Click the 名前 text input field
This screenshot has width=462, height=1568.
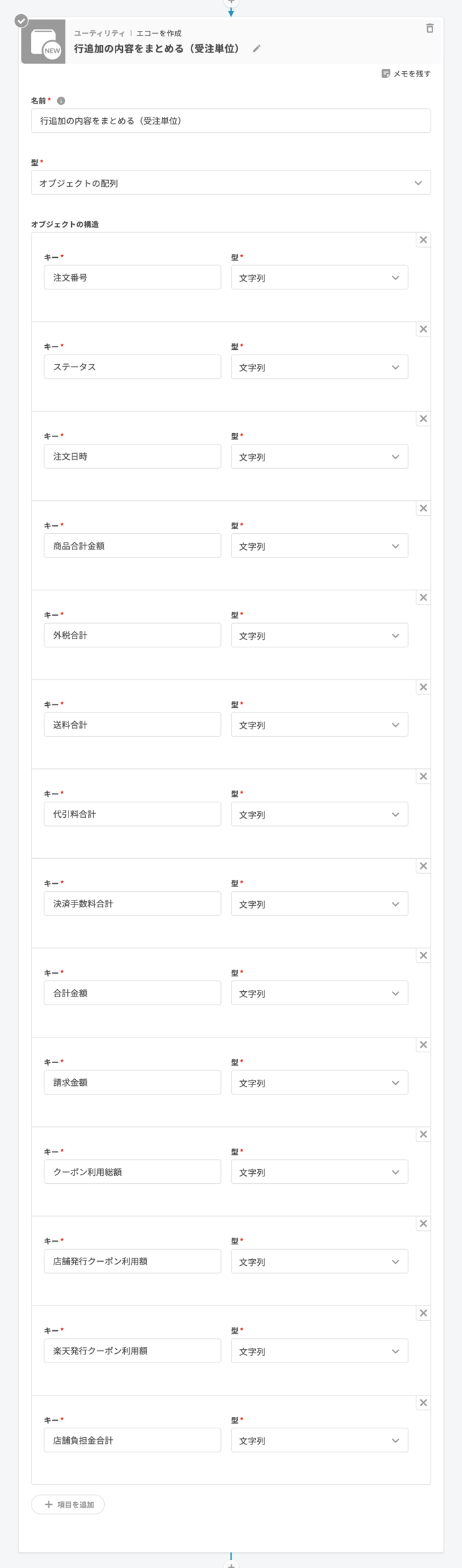click(230, 121)
